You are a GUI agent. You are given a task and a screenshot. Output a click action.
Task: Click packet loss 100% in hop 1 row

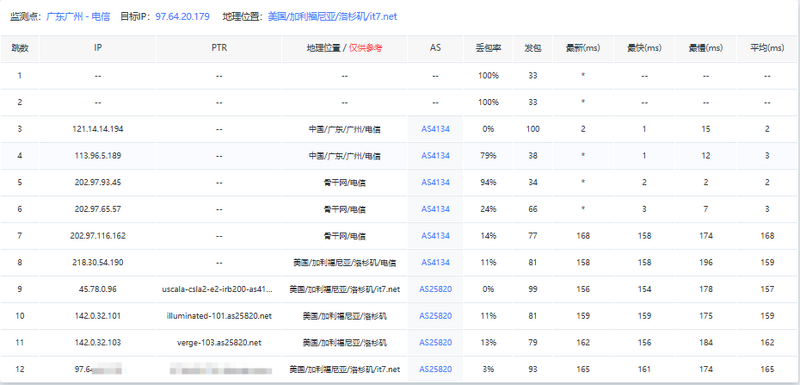tap(488, 75)
